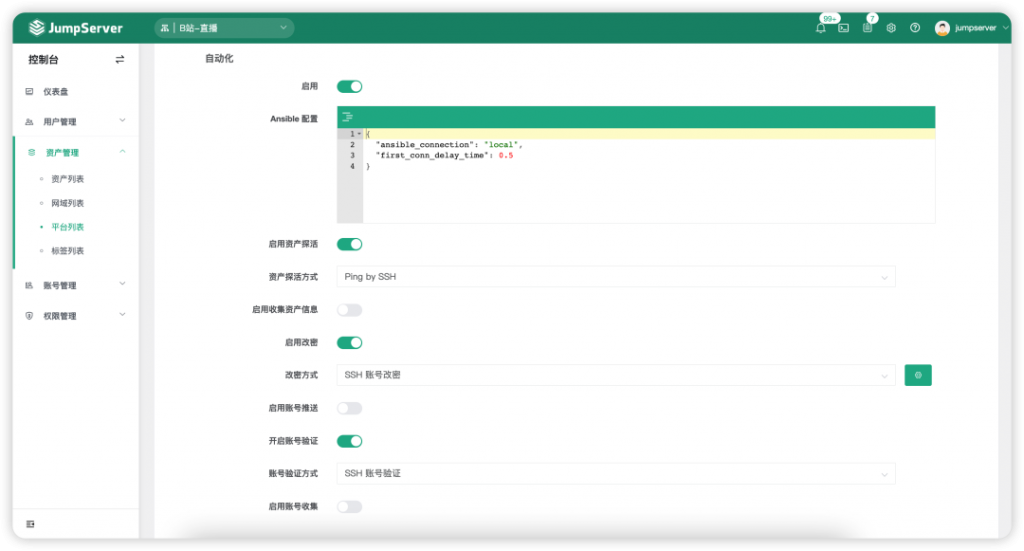This screenshot has height=551, width=1024.
Task: Open the Ping by SSH dropdown
Action: 616,277
